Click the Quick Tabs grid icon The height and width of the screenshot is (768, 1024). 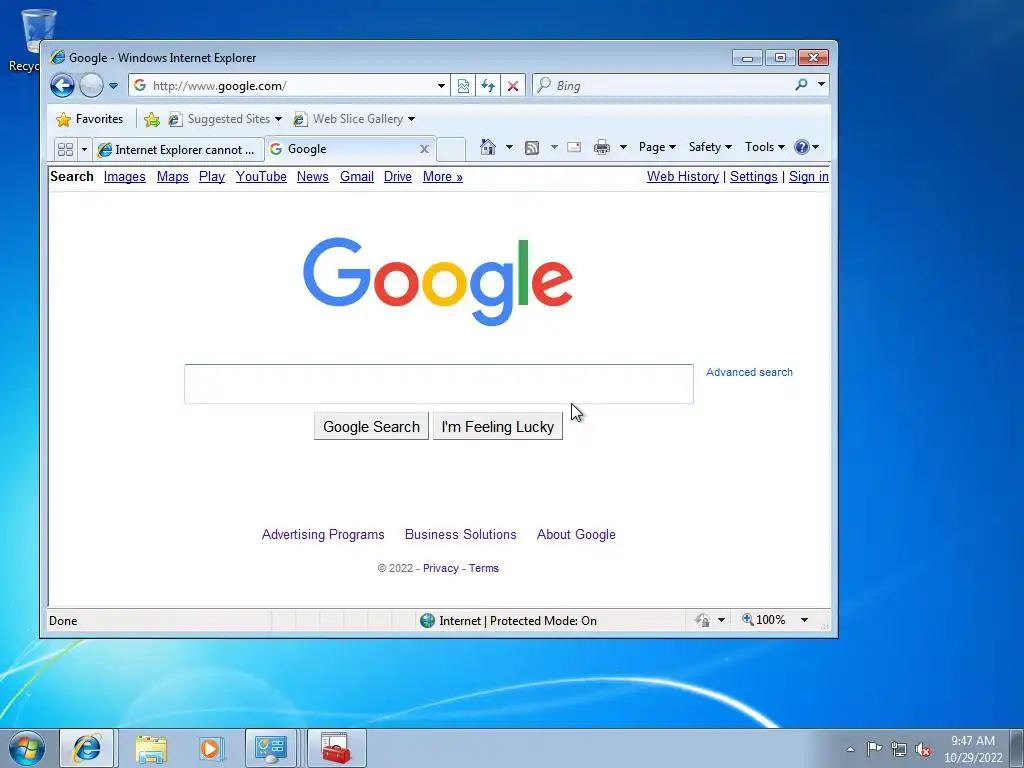(65, 150)
